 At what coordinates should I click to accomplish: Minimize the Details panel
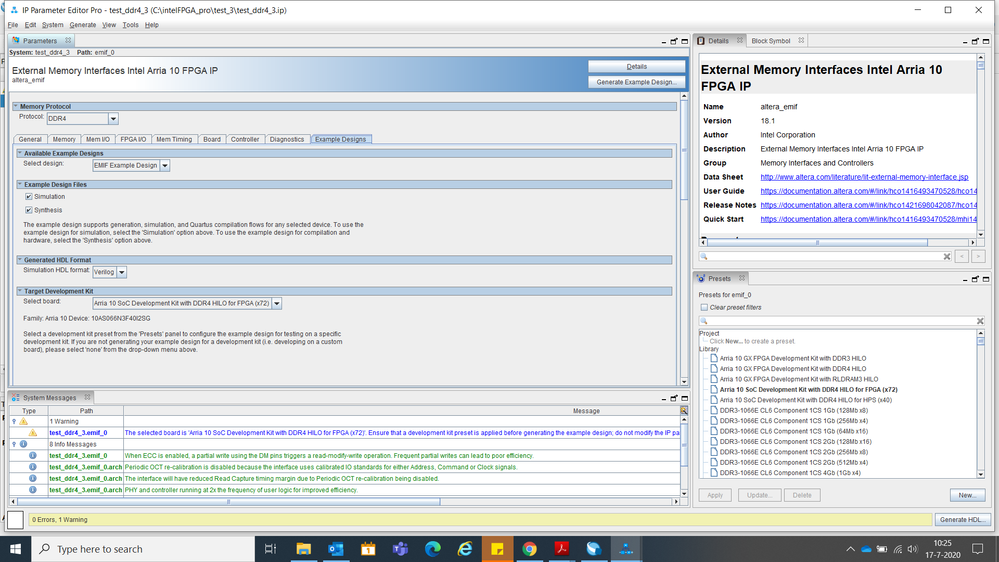(965, 41)
